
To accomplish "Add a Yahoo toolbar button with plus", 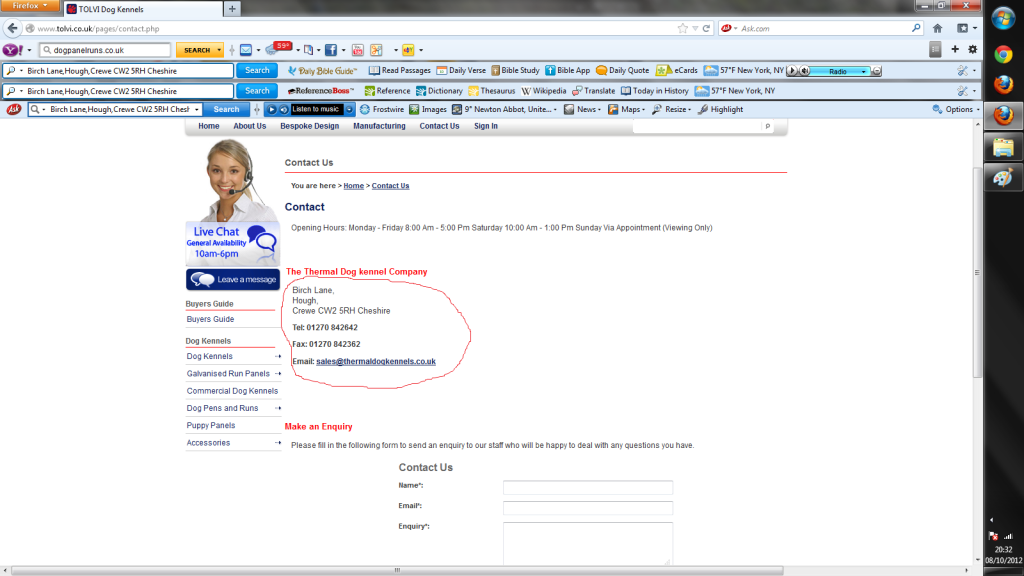I will click(x=955, y=50).
